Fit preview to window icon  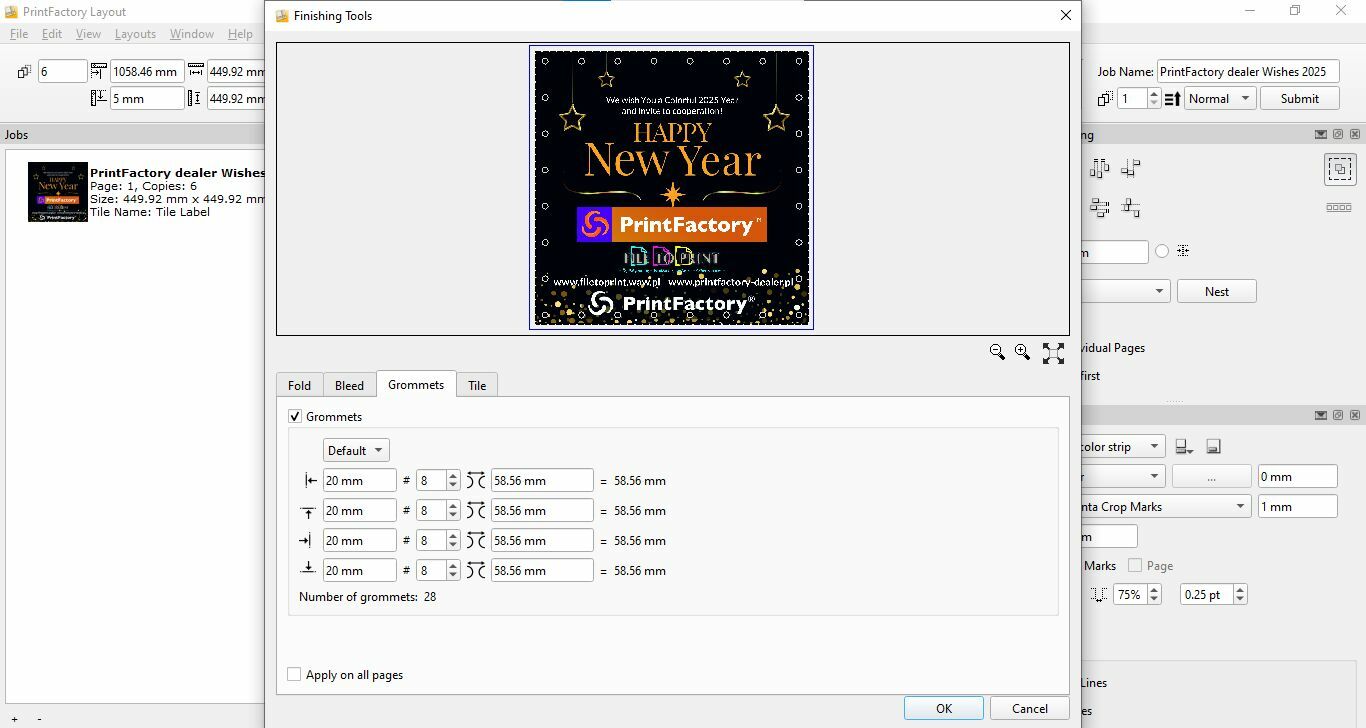(x=1053, y=353)
